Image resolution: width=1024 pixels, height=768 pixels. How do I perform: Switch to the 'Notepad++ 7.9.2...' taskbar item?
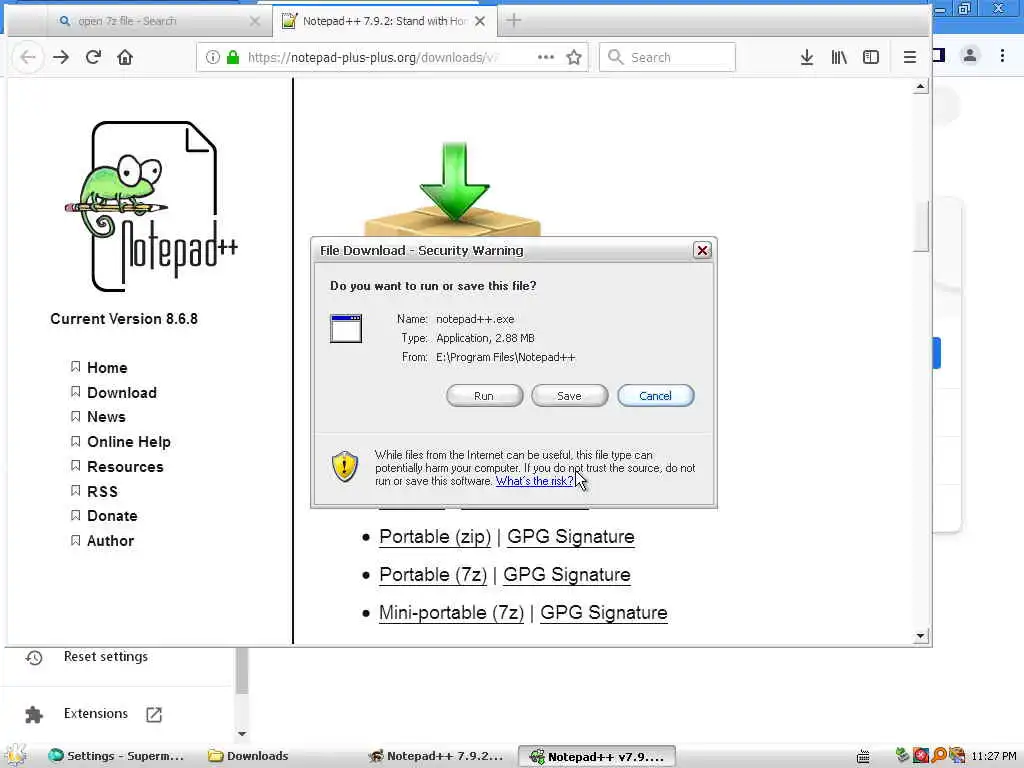pyautogui.click(x=436, y=756)
